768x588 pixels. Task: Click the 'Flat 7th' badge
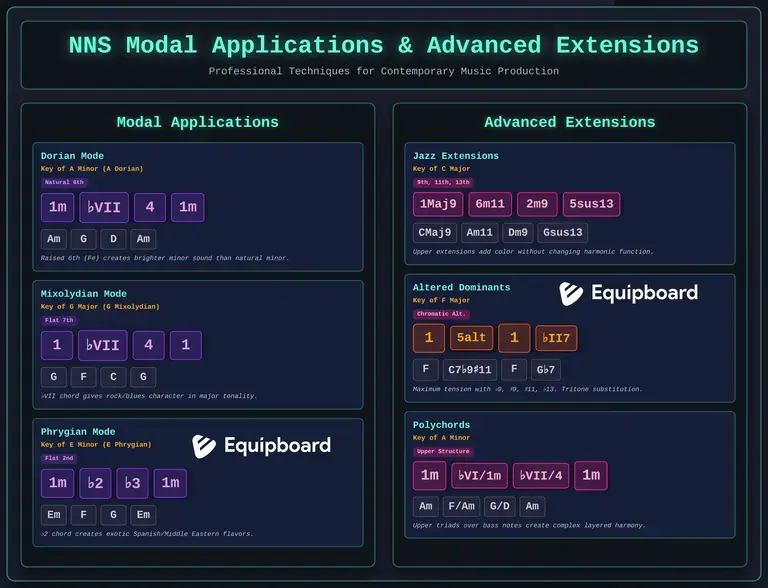pos(59,320)
